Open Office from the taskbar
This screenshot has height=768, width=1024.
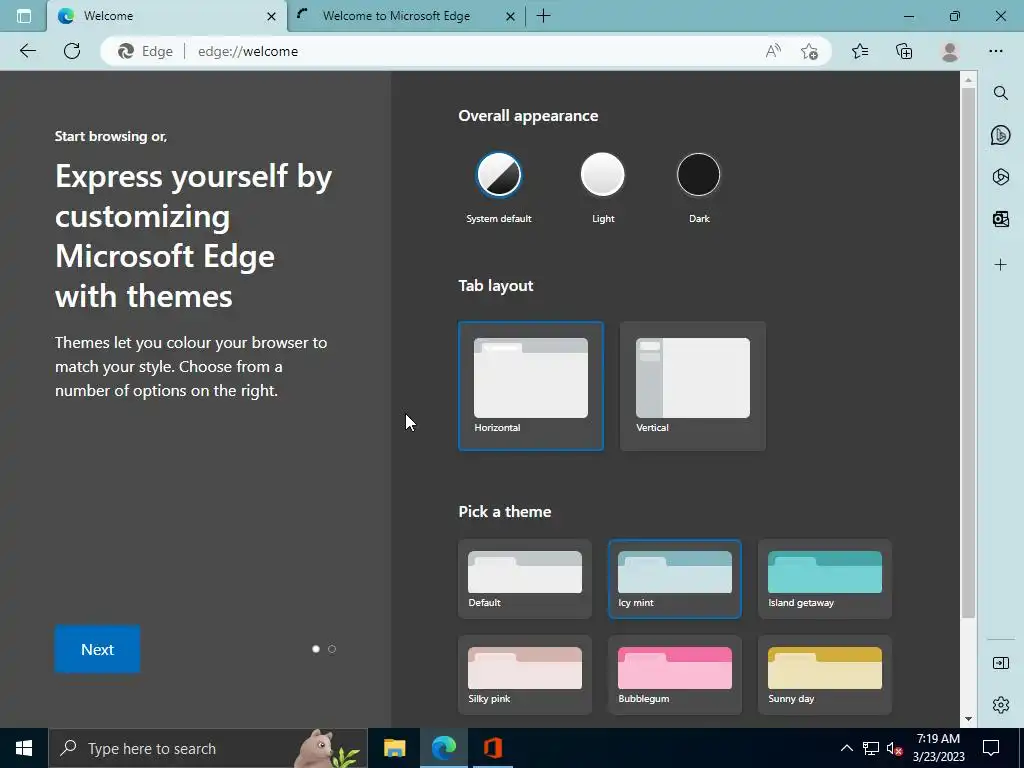(492, 748)
